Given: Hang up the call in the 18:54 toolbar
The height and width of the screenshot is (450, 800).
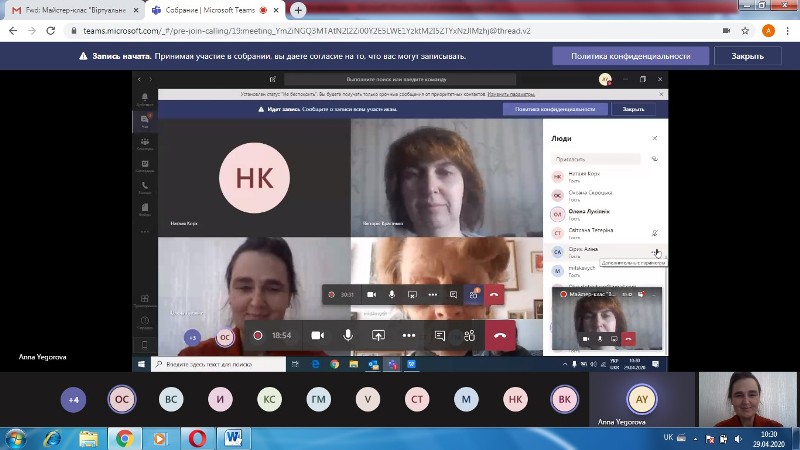Looking at the screenshot, I should [x=500, y=335].
